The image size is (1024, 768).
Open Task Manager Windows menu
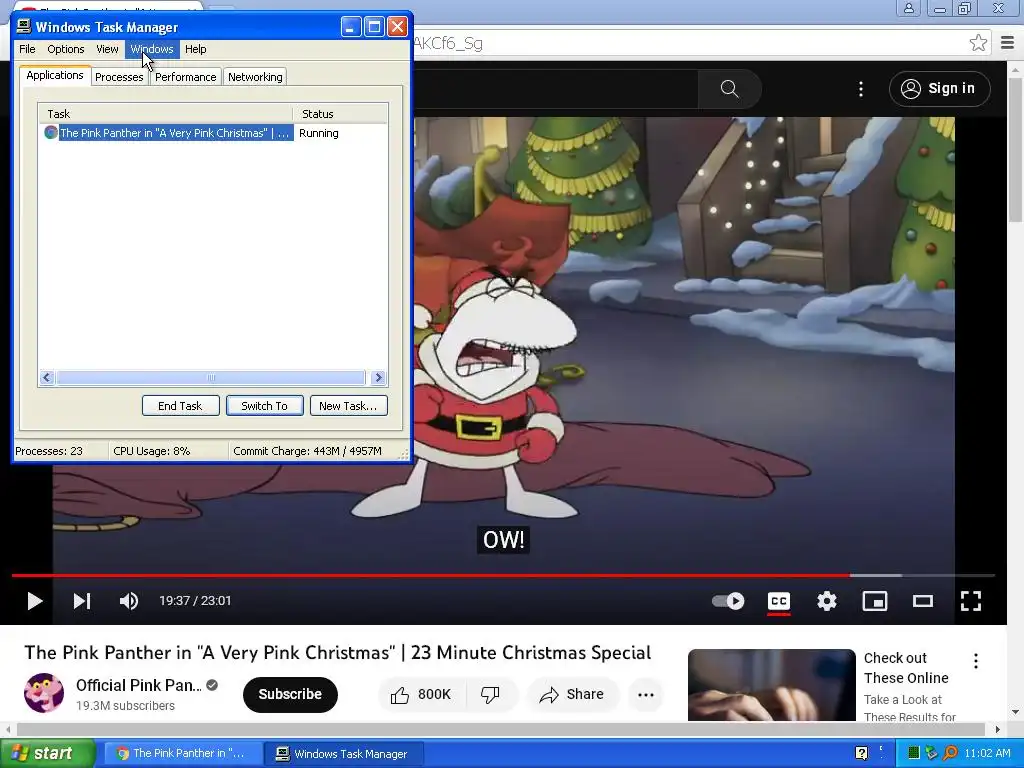pos(152,49)
